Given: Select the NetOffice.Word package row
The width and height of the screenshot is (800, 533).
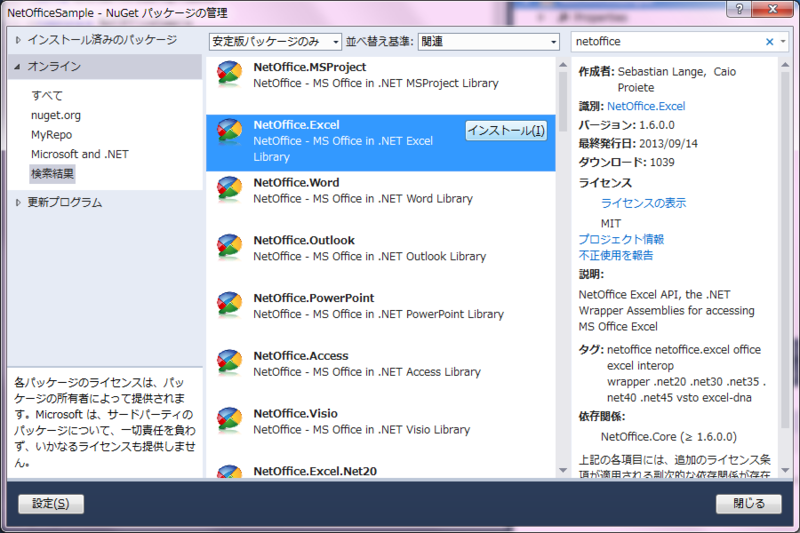Looking at the screenshot, I should pos(381,201).
